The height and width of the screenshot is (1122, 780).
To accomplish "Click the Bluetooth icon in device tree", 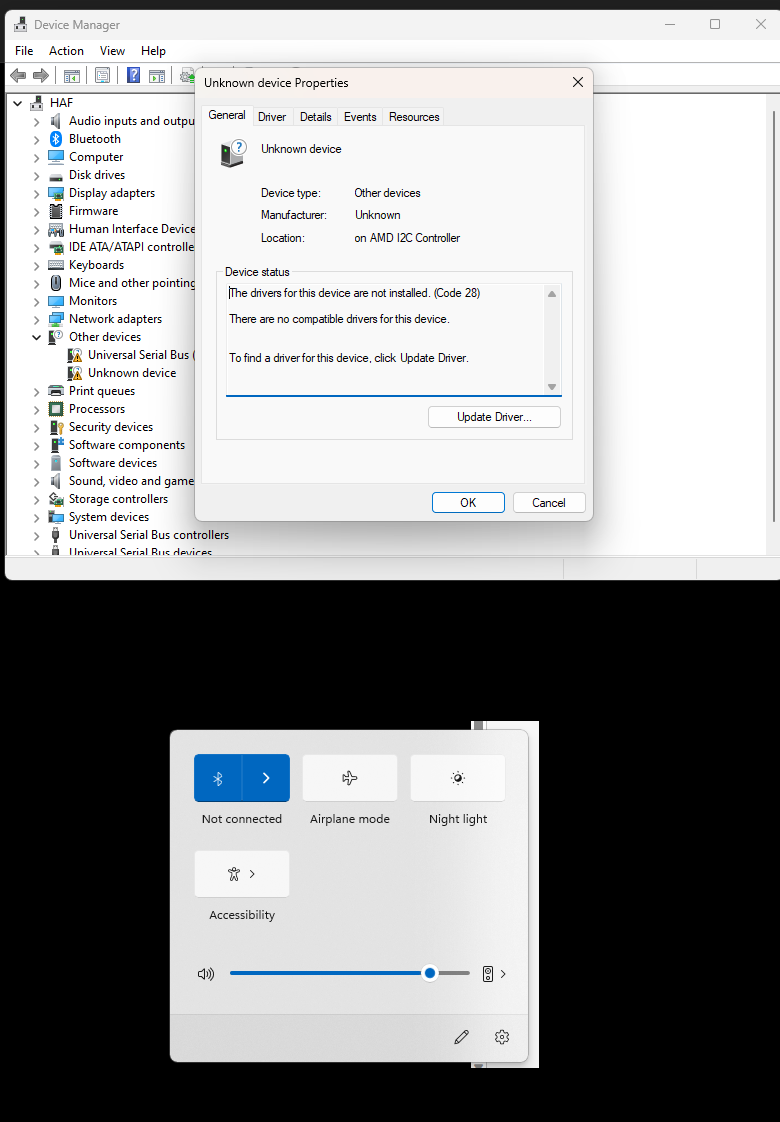I will (56, 139).
